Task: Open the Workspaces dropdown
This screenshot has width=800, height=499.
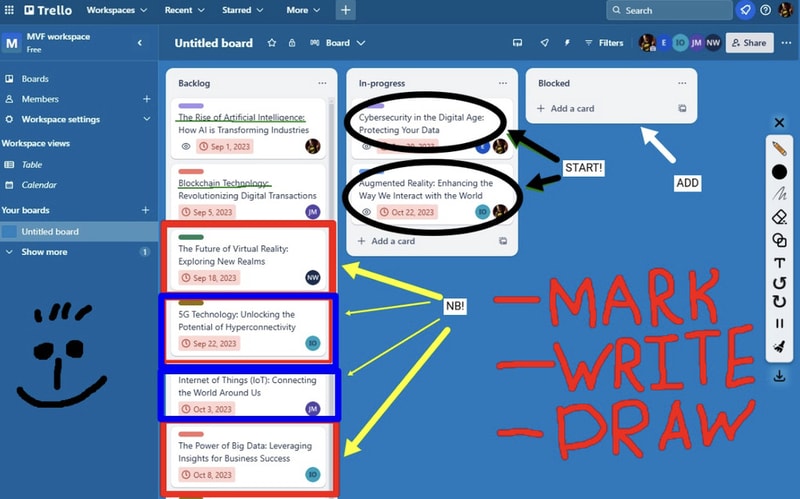Action: pyautogui.click(x=116, y=10)
